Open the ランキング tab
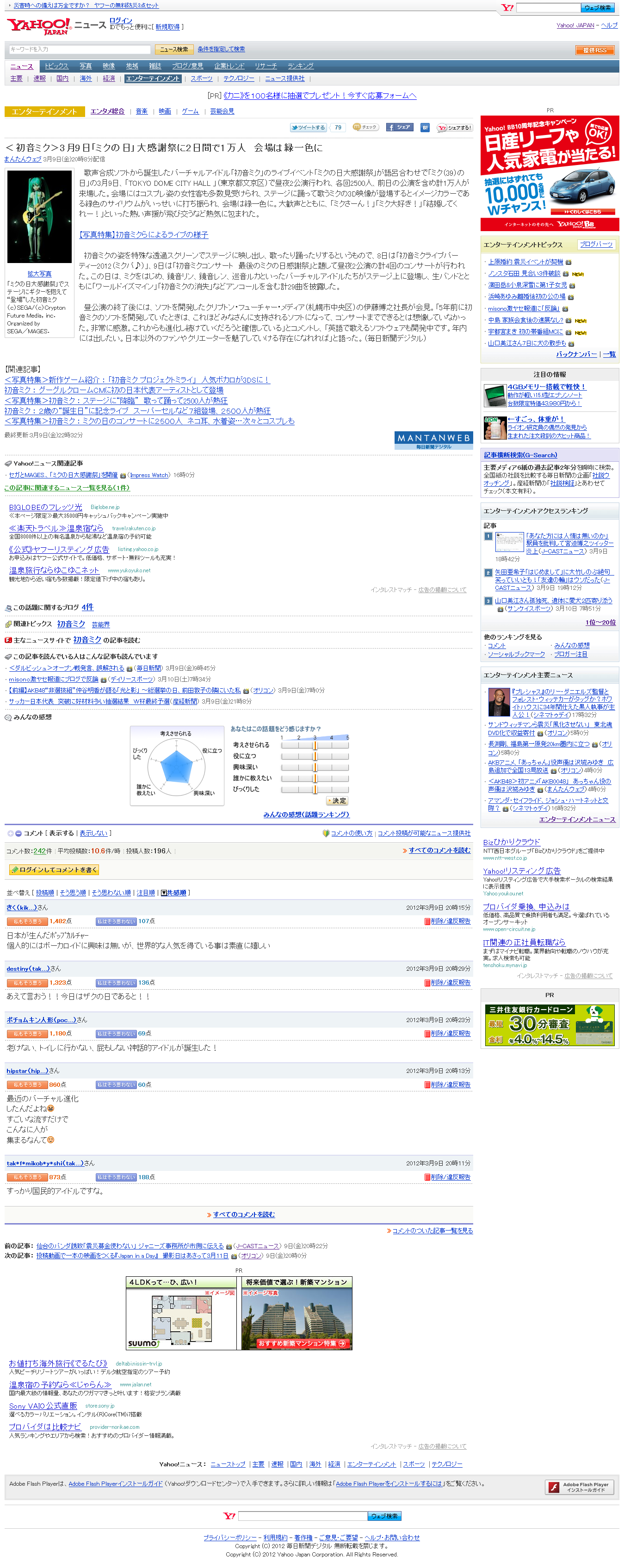This screenshot has width=624, height=1568. 300,66
